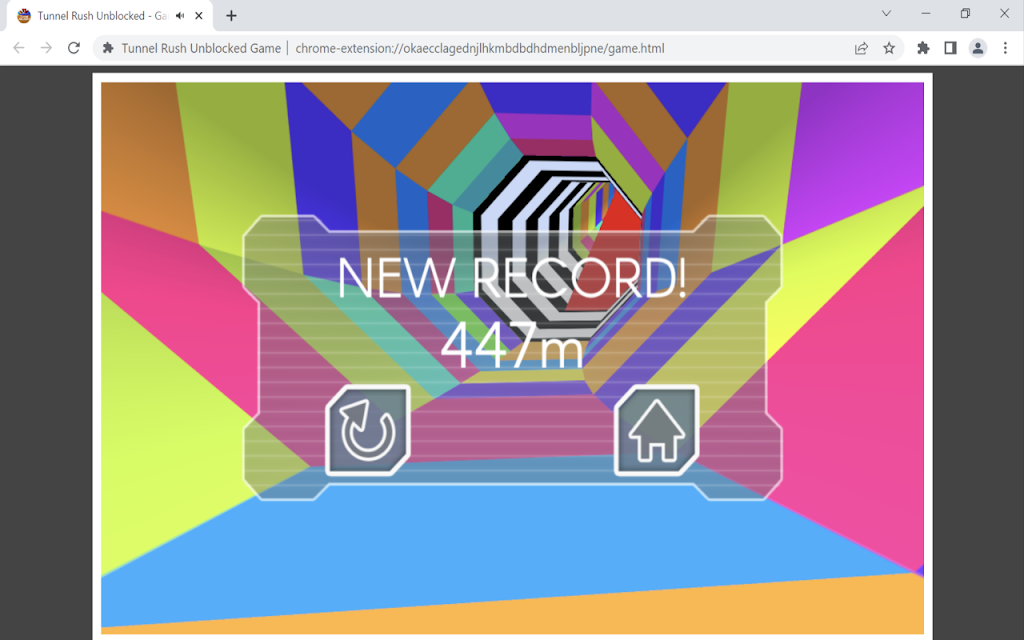
Task: Restart the game with the retry arrow button
Action: (368, 430)
